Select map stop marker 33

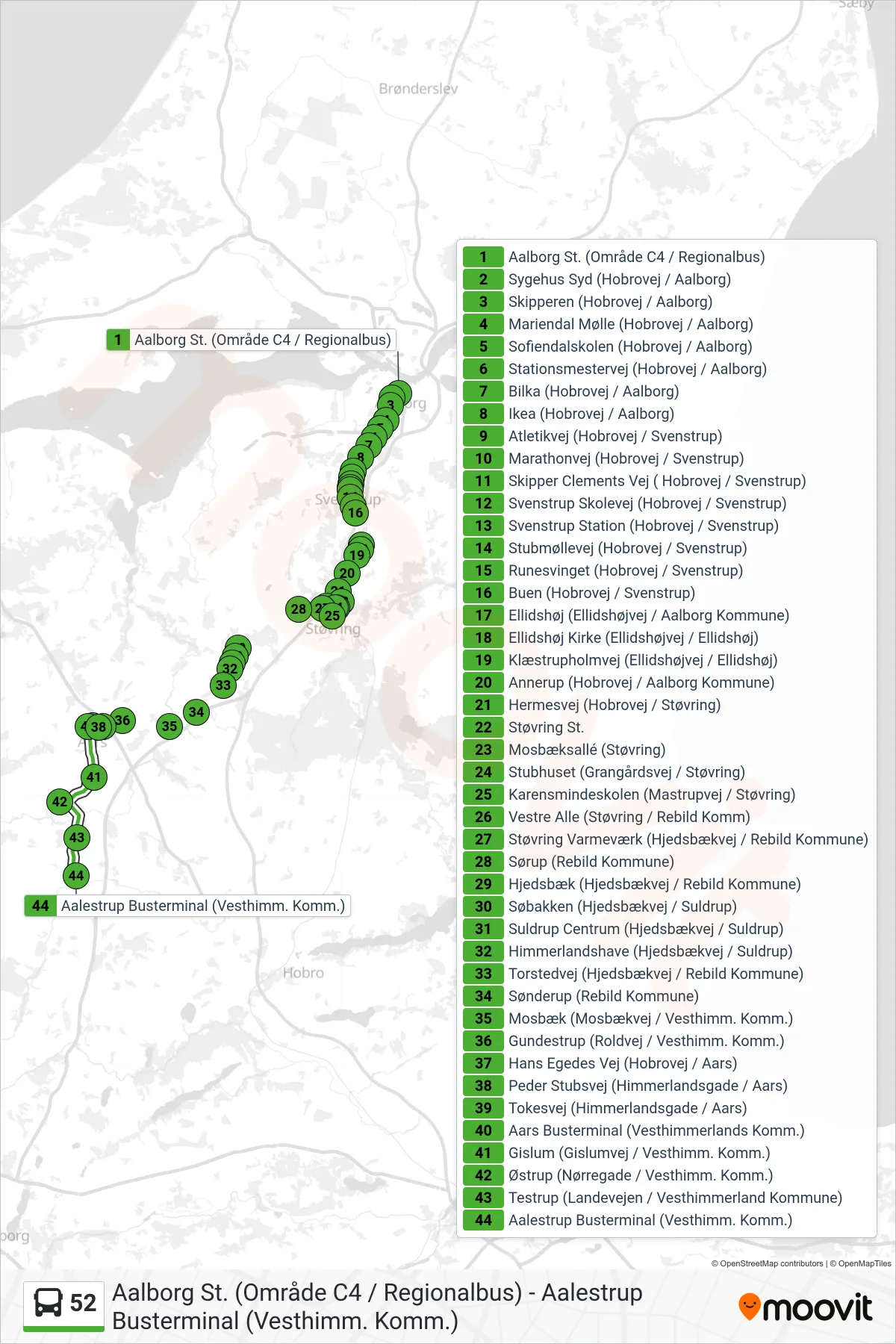click(223, 685)
